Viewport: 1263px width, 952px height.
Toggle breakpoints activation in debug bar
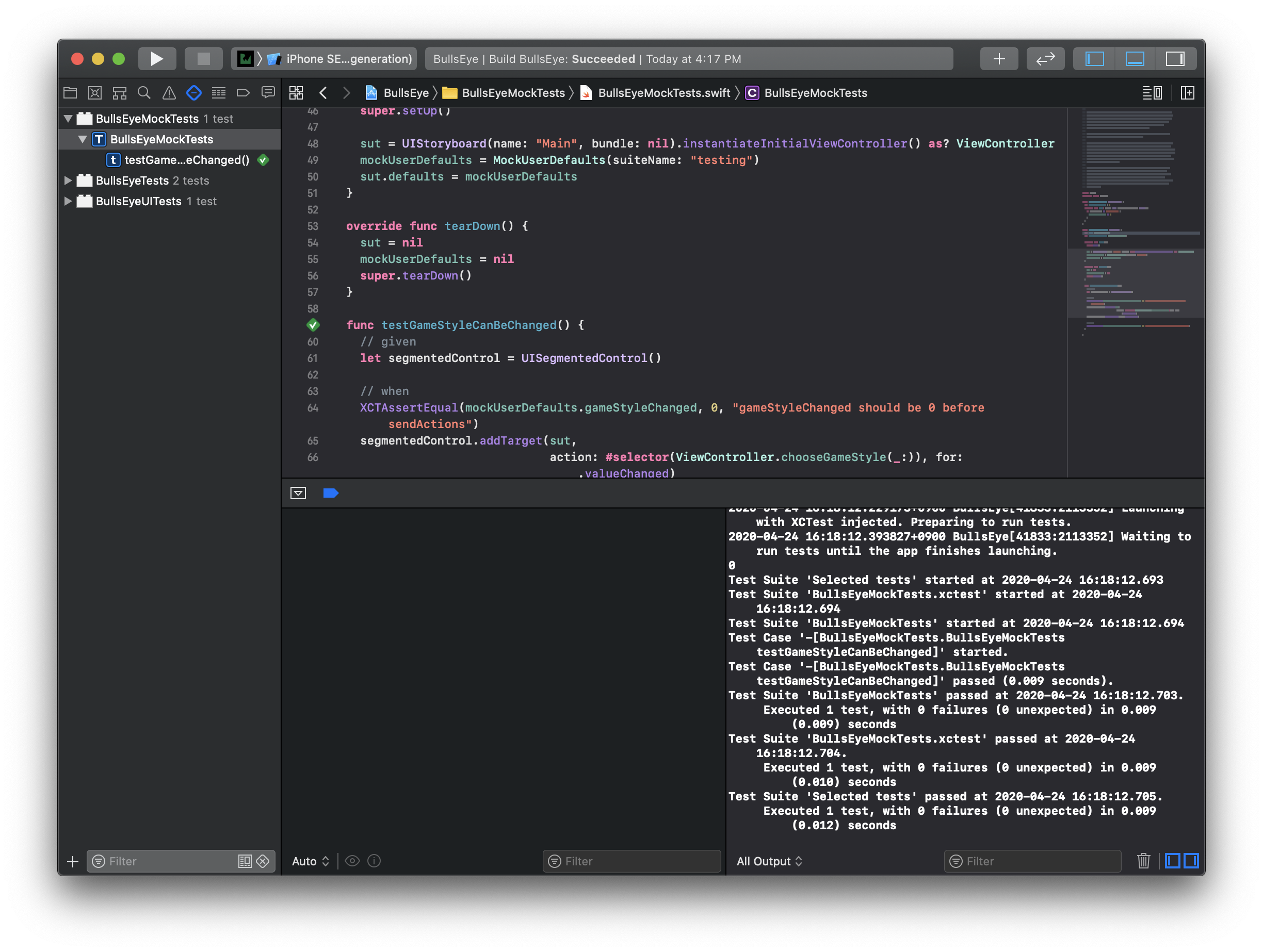point(331,493)
